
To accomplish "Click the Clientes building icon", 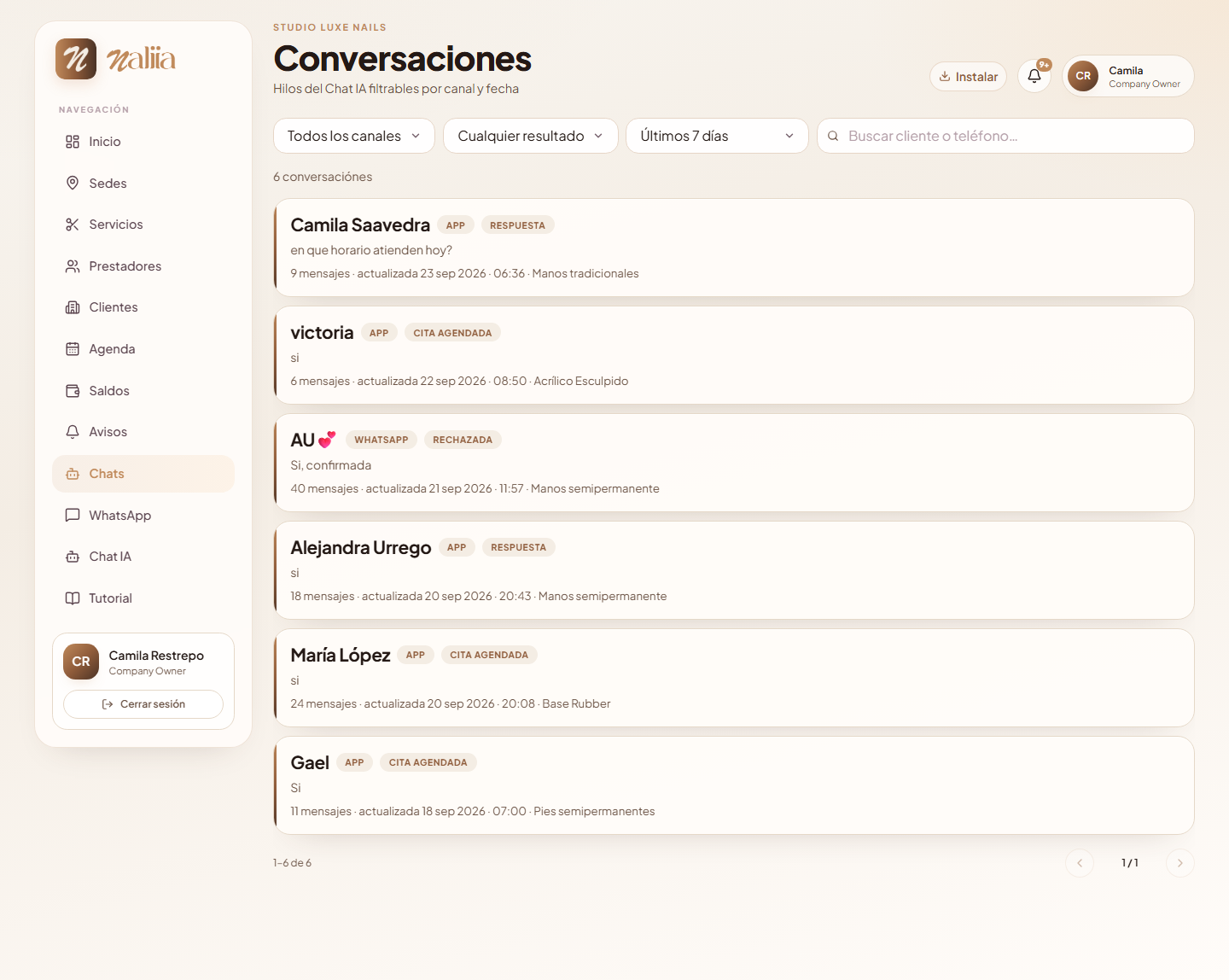I will (73, 307).
